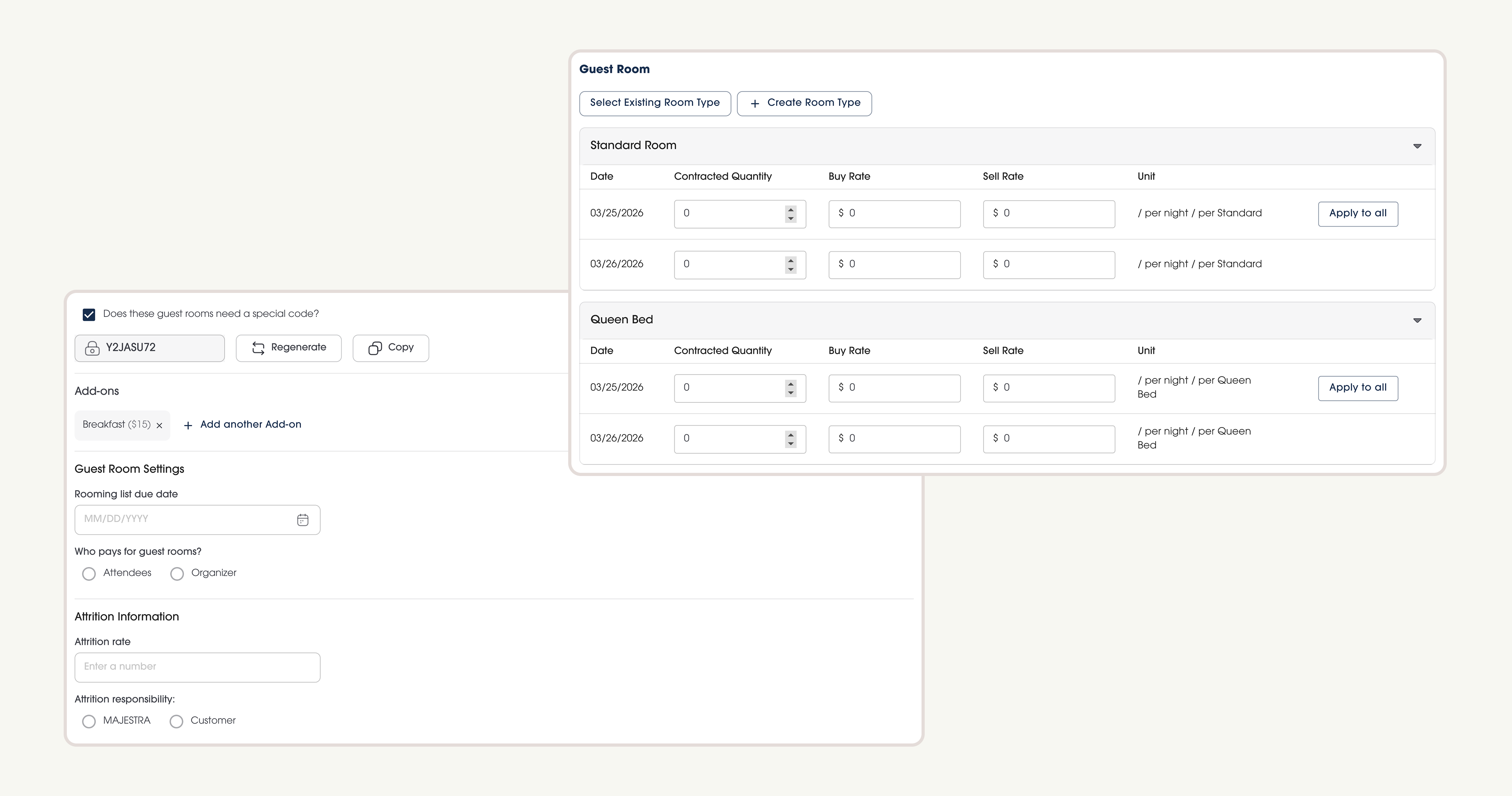Click Queen Bed 03/26/2026 Buy Rate field
The height and width of the screenshot is (796, 1512).
(894, 439)
